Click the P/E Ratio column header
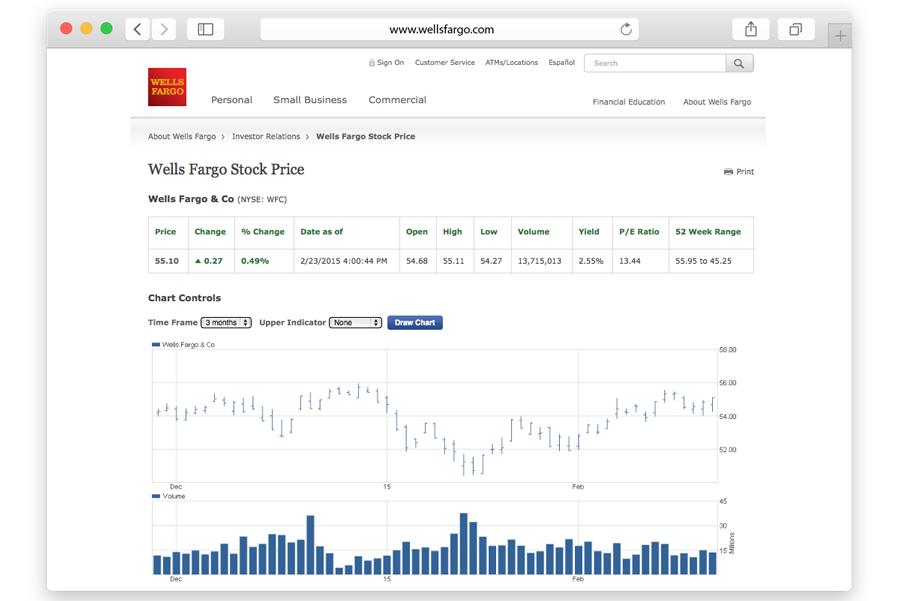Image resolution: width=900 pixels, height=601 pixels. click(639, 232)
